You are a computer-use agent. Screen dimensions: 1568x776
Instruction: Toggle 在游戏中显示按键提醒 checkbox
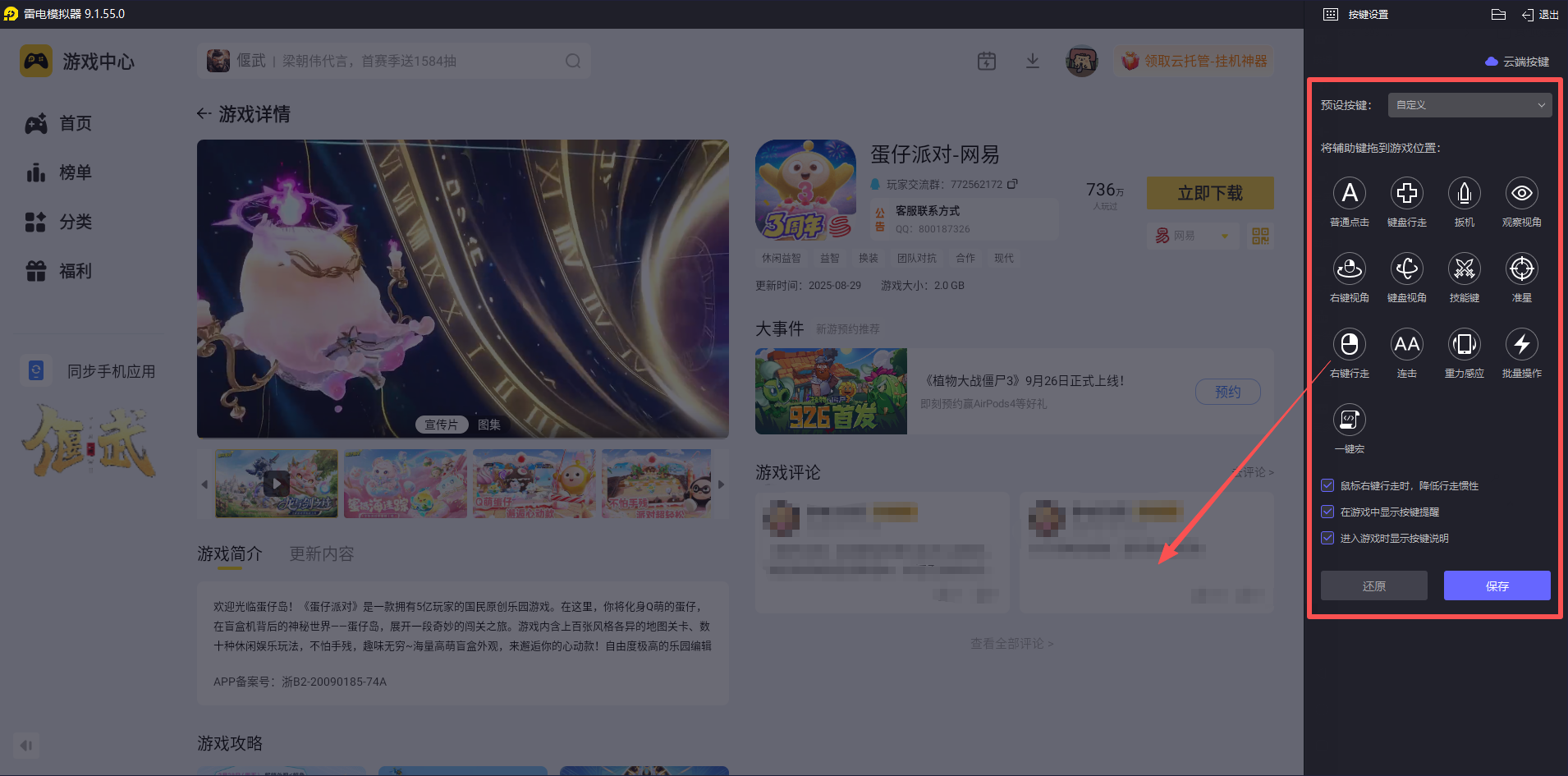pyautogui.click(x=1327, y=512)
